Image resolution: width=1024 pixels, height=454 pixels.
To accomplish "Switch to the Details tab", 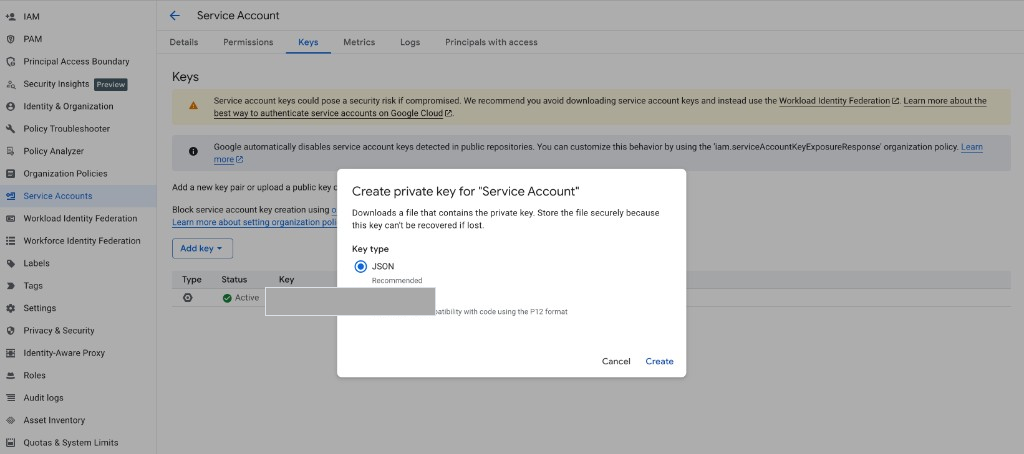I will (184, 42).
